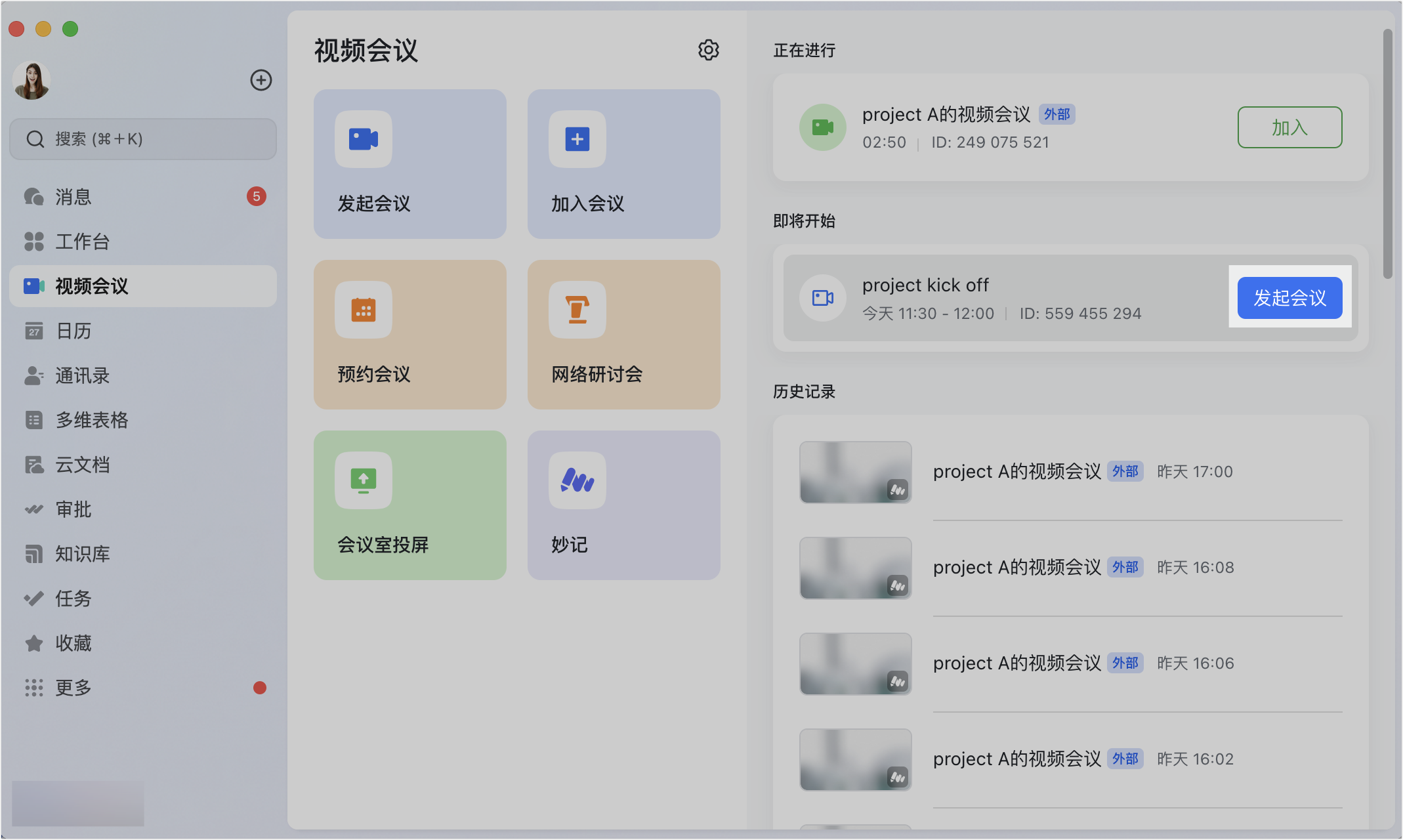
Task: Click meeting ID 249 075 521
Action: (990, 142)
